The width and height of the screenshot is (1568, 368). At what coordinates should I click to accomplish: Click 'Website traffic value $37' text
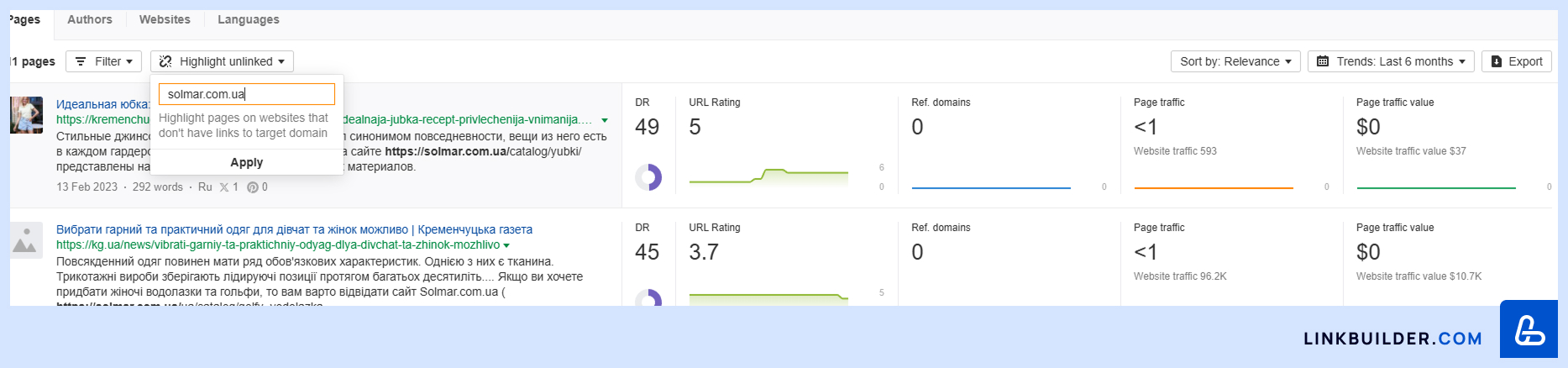tap(1411, 151)
